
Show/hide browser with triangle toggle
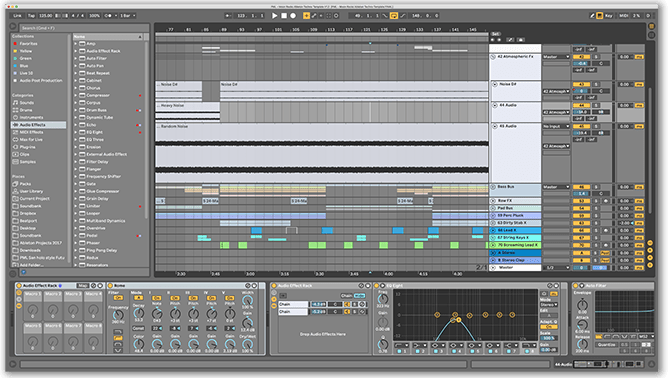point(13,27)
